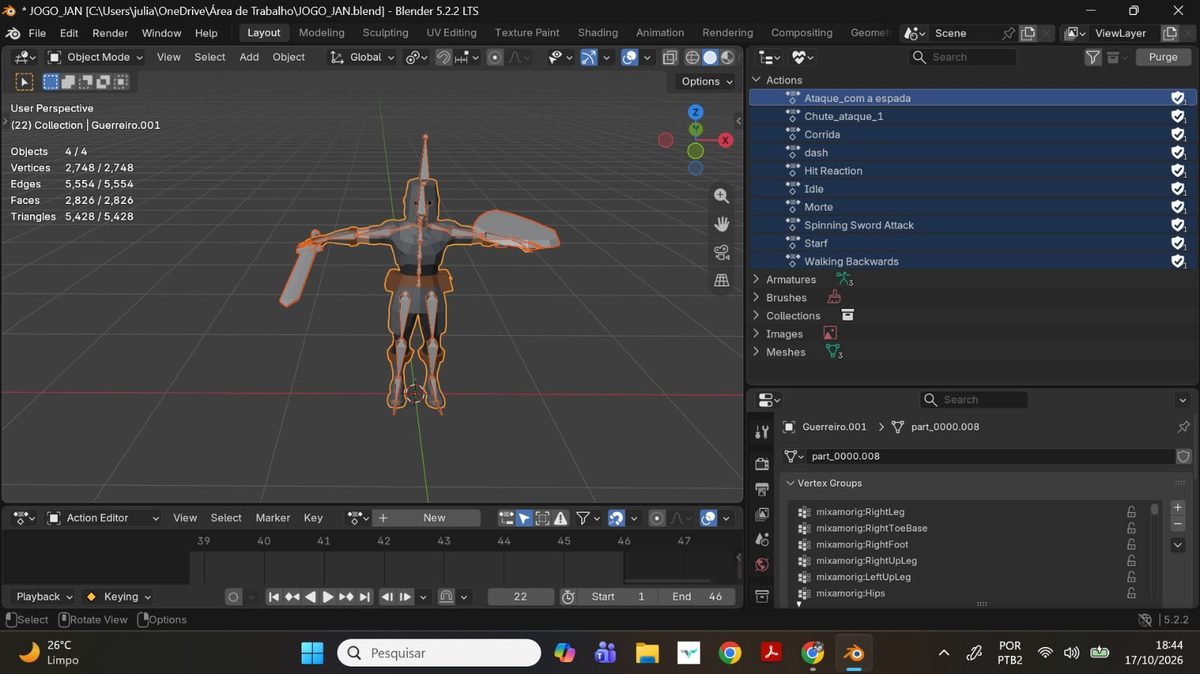Open the File menu

click(37, 33)
